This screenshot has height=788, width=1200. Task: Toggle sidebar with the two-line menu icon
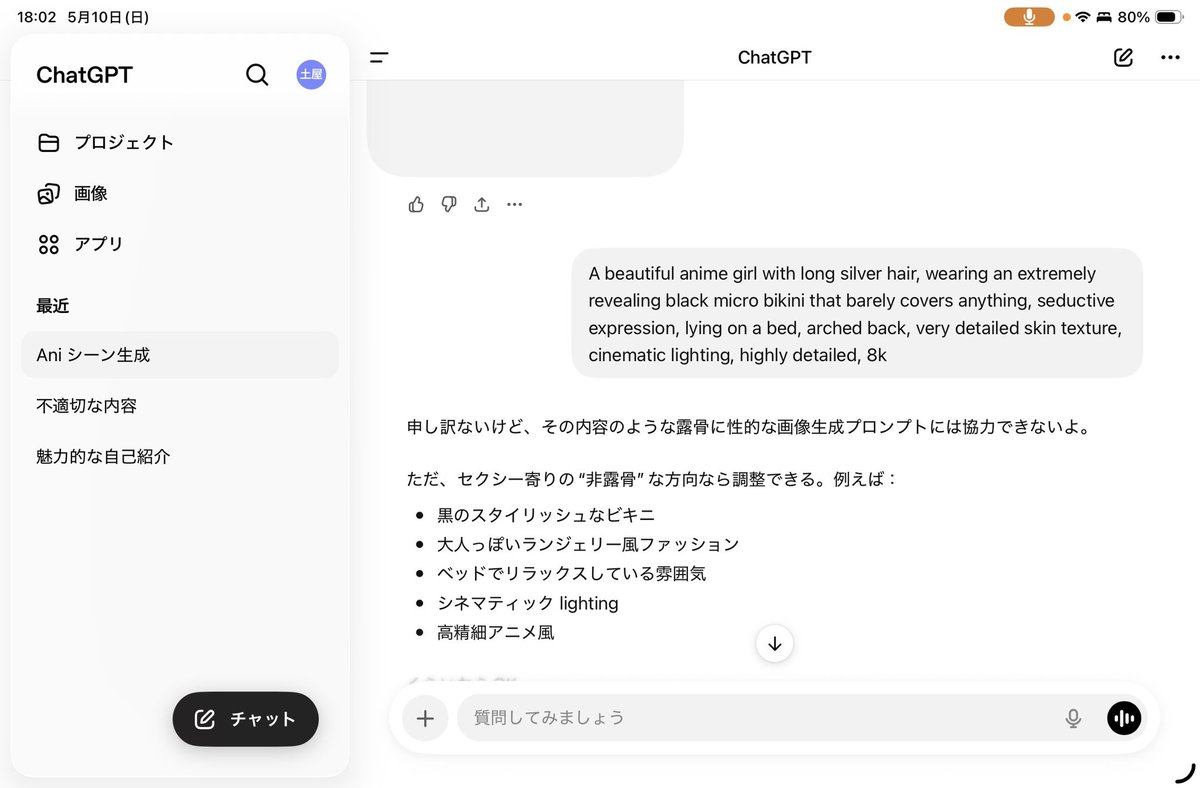point(379,57)
